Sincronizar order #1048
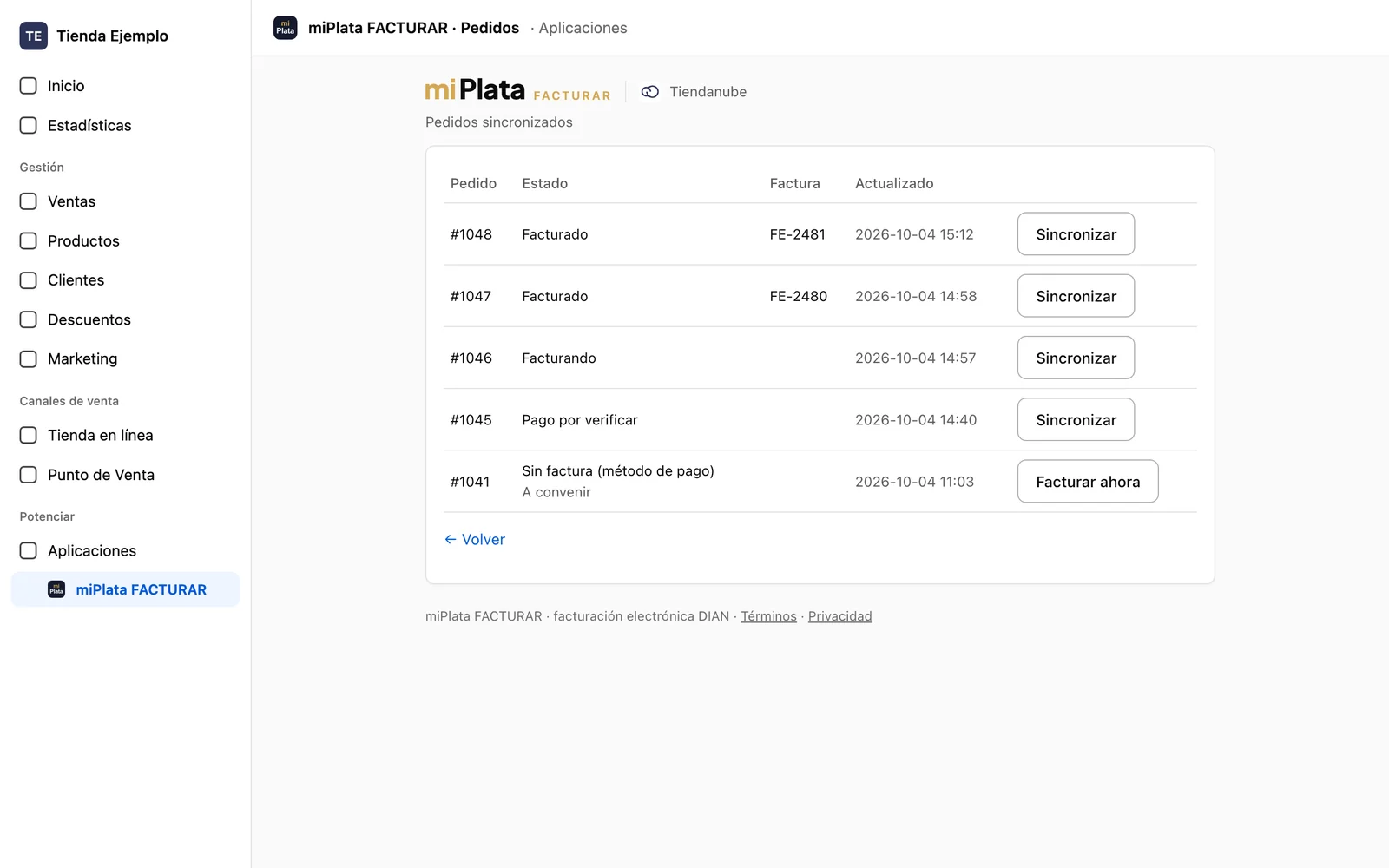Viewport: 1389px width, 868px height. tap(1076, 234)
